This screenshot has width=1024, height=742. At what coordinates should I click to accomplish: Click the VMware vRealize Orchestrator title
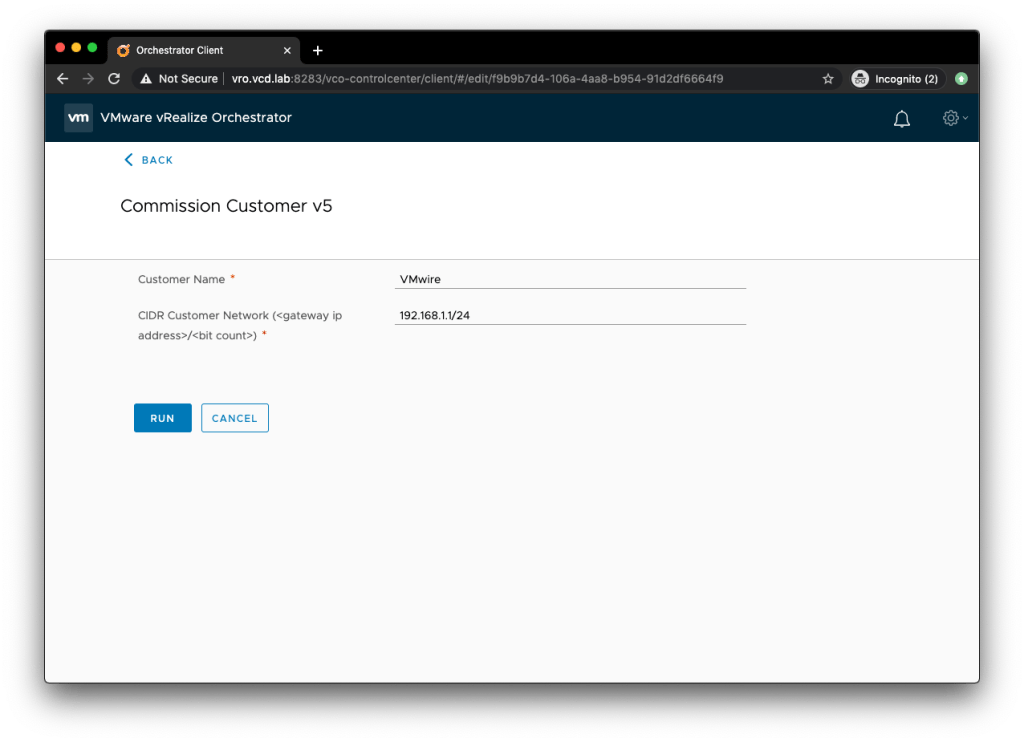[x=196, y=118]
